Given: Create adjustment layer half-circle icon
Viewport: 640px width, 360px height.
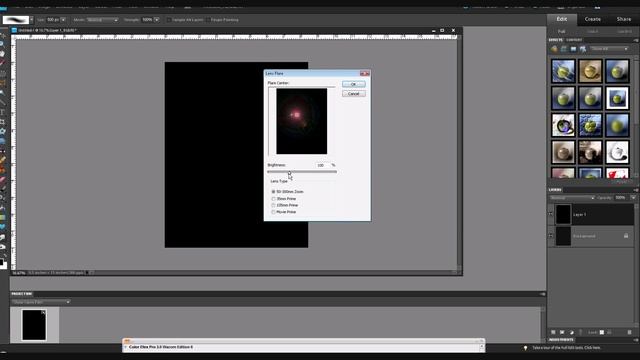Looking at the screenshot, I should 571,332.
